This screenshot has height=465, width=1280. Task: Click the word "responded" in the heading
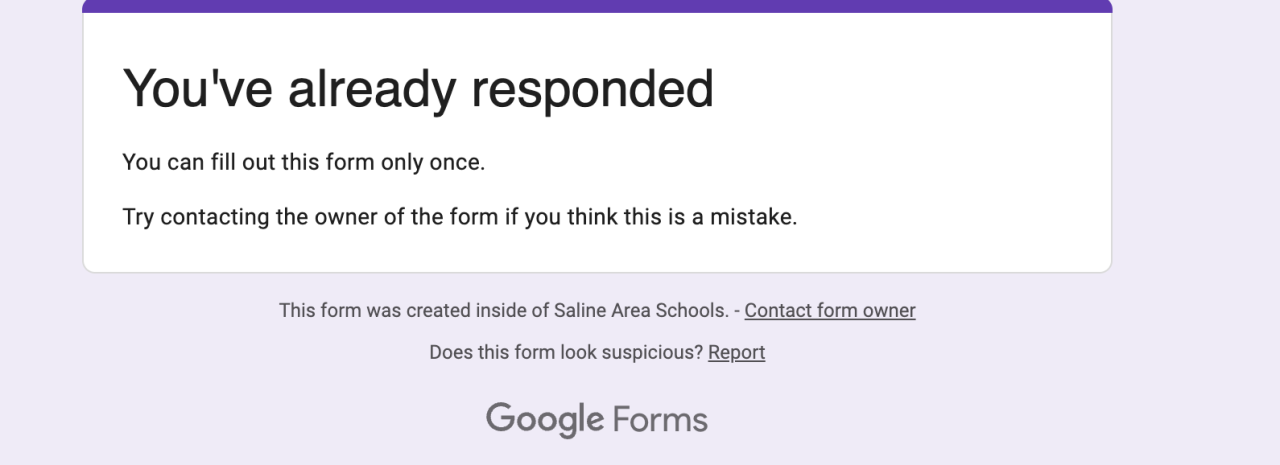click(x=592, y=88)
